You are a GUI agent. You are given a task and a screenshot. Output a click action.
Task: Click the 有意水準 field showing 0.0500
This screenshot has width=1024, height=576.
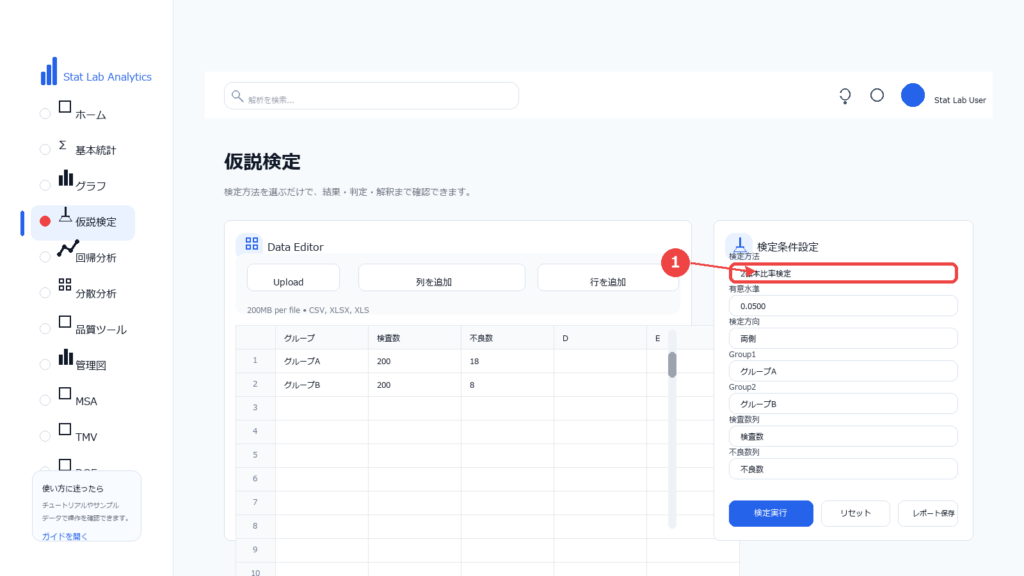(x=843, y=306)
